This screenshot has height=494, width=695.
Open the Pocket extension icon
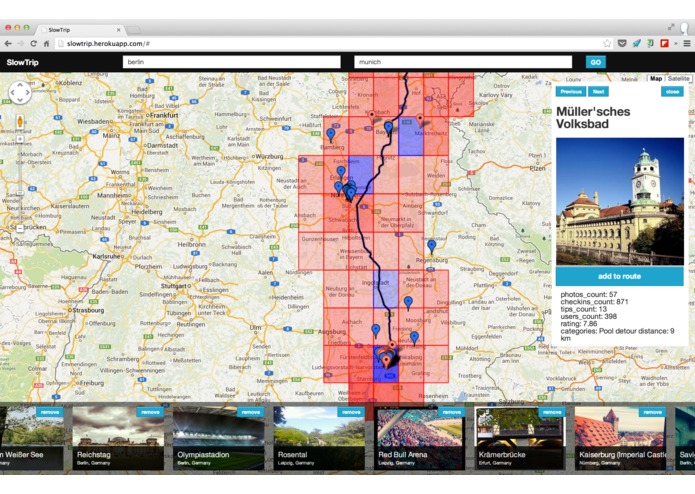[x=622, y=43]
